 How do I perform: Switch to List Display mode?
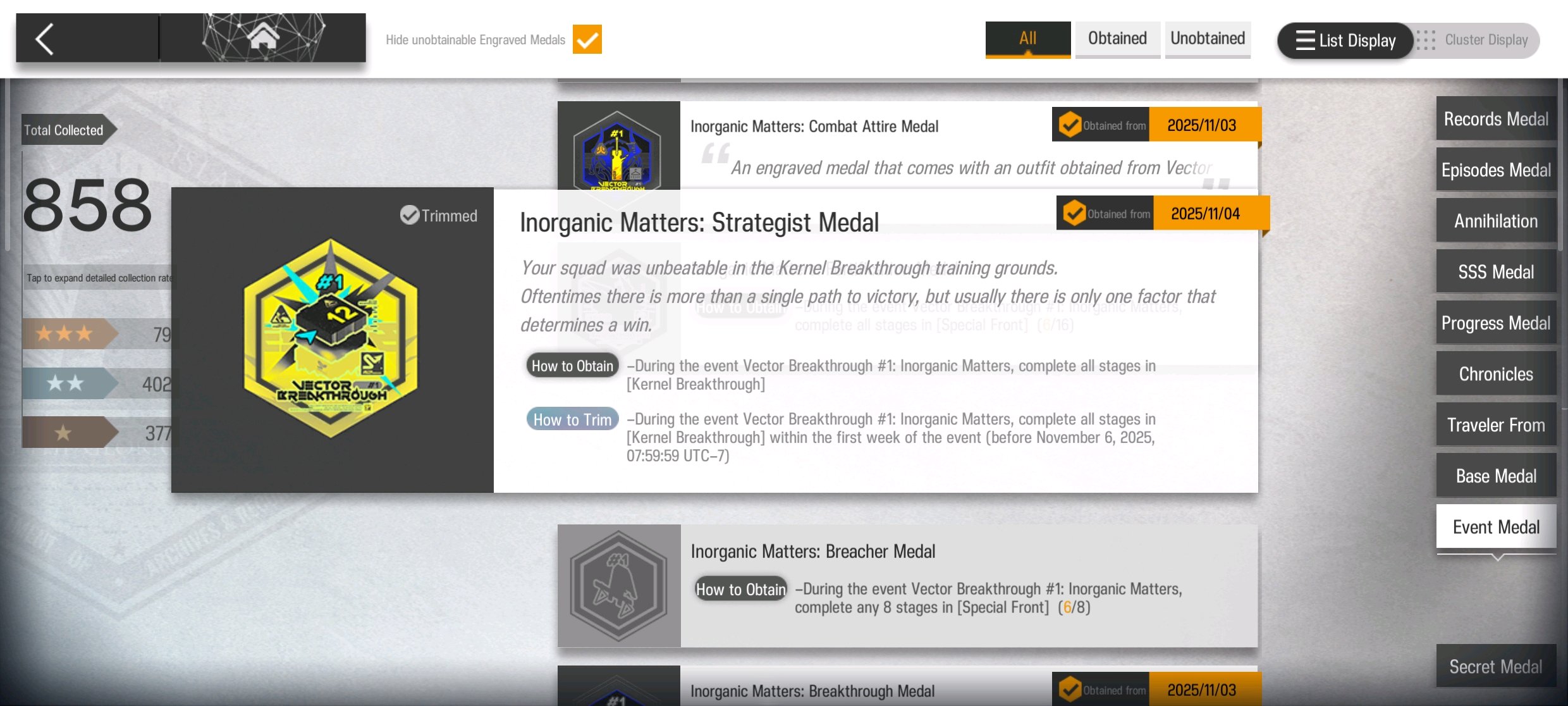(1345, 40)
